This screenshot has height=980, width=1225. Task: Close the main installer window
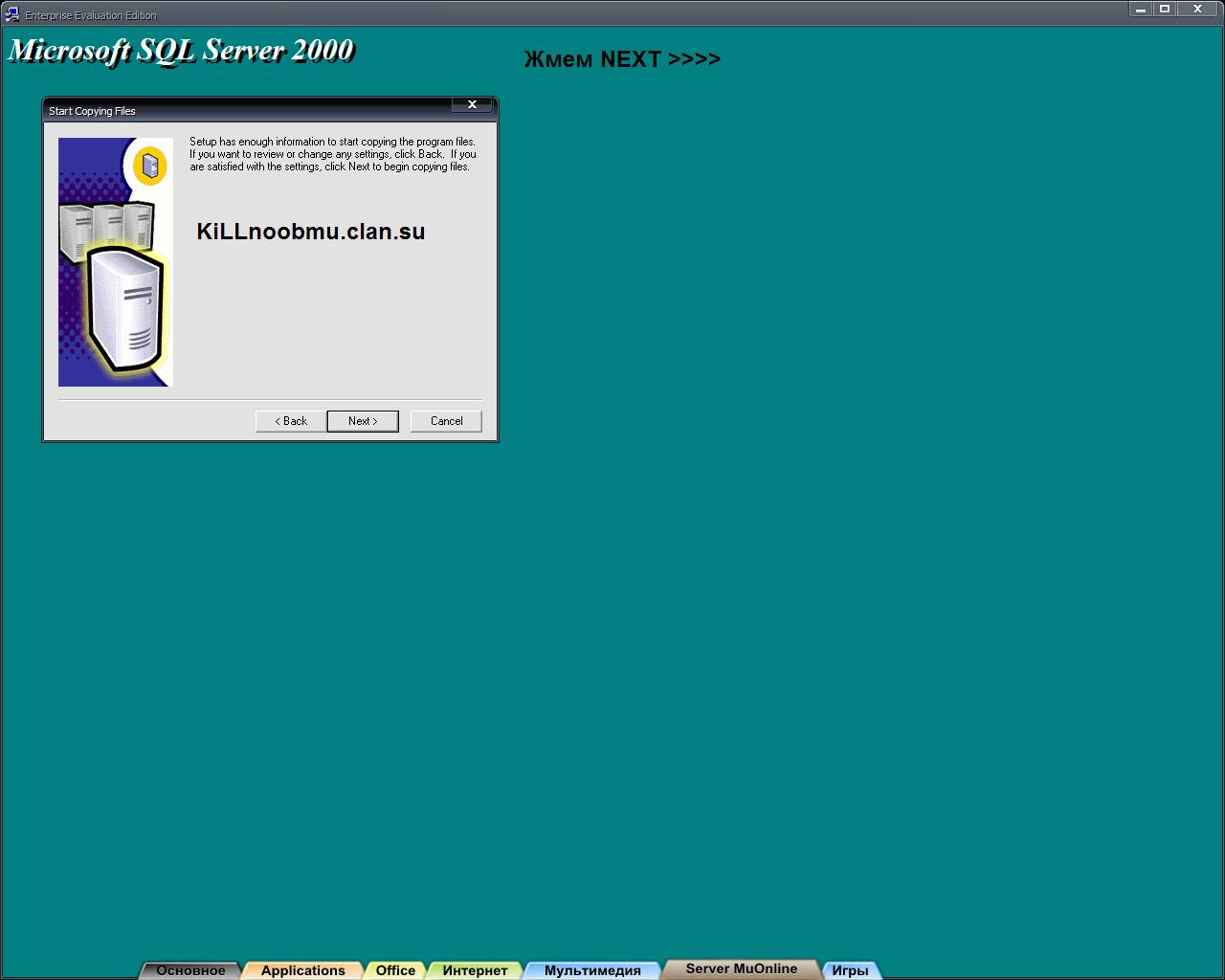[x=1197, y=10]
